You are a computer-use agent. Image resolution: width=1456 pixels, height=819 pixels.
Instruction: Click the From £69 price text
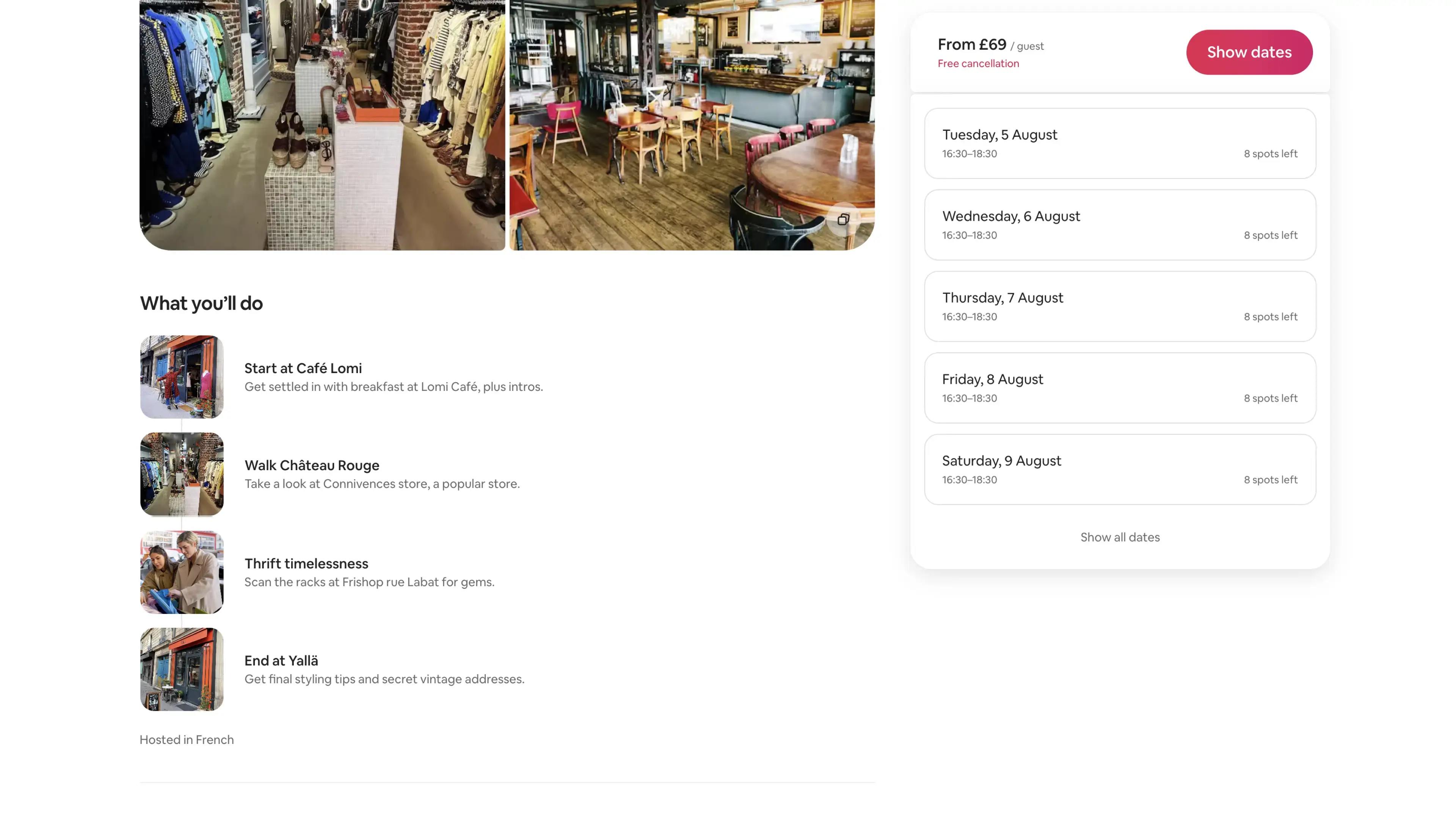click(971, 45)
